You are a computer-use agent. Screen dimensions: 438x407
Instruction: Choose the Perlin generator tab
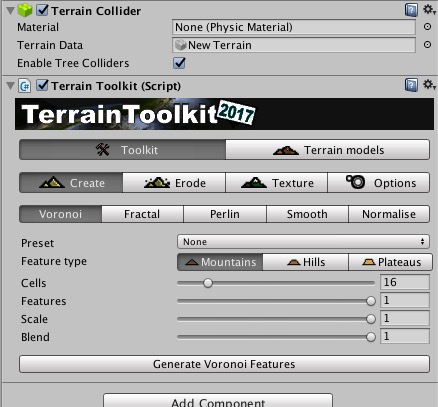point(225,214)
